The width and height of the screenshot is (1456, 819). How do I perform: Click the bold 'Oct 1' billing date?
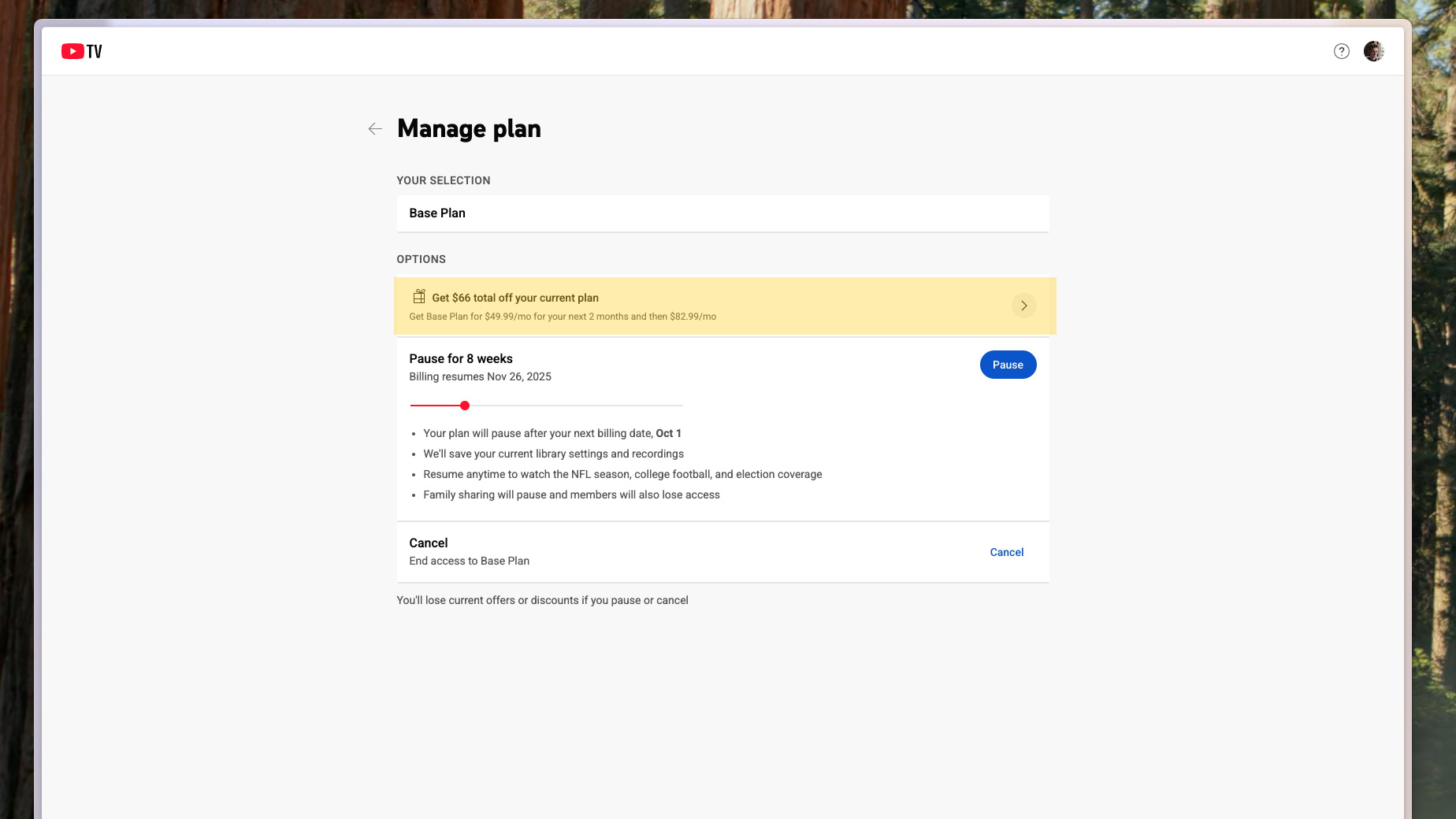(x=668, y=433)
